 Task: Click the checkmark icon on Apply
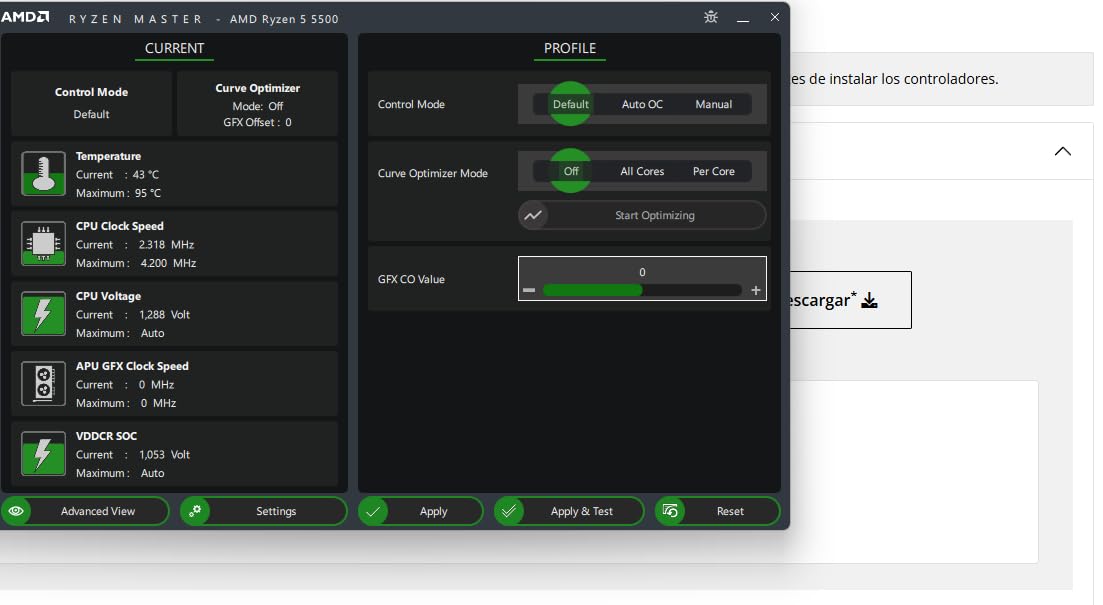click(373, 511)
